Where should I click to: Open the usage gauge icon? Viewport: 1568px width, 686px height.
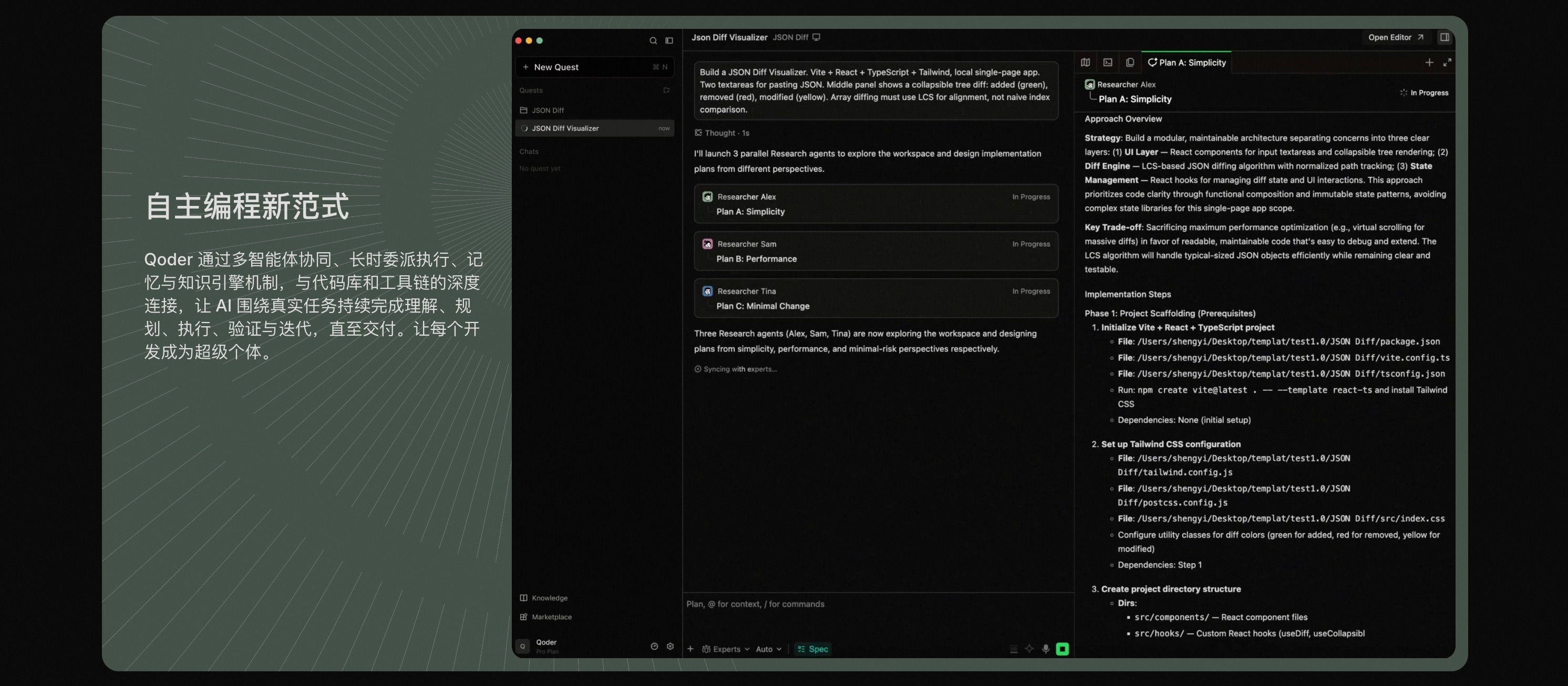[654, 647]
